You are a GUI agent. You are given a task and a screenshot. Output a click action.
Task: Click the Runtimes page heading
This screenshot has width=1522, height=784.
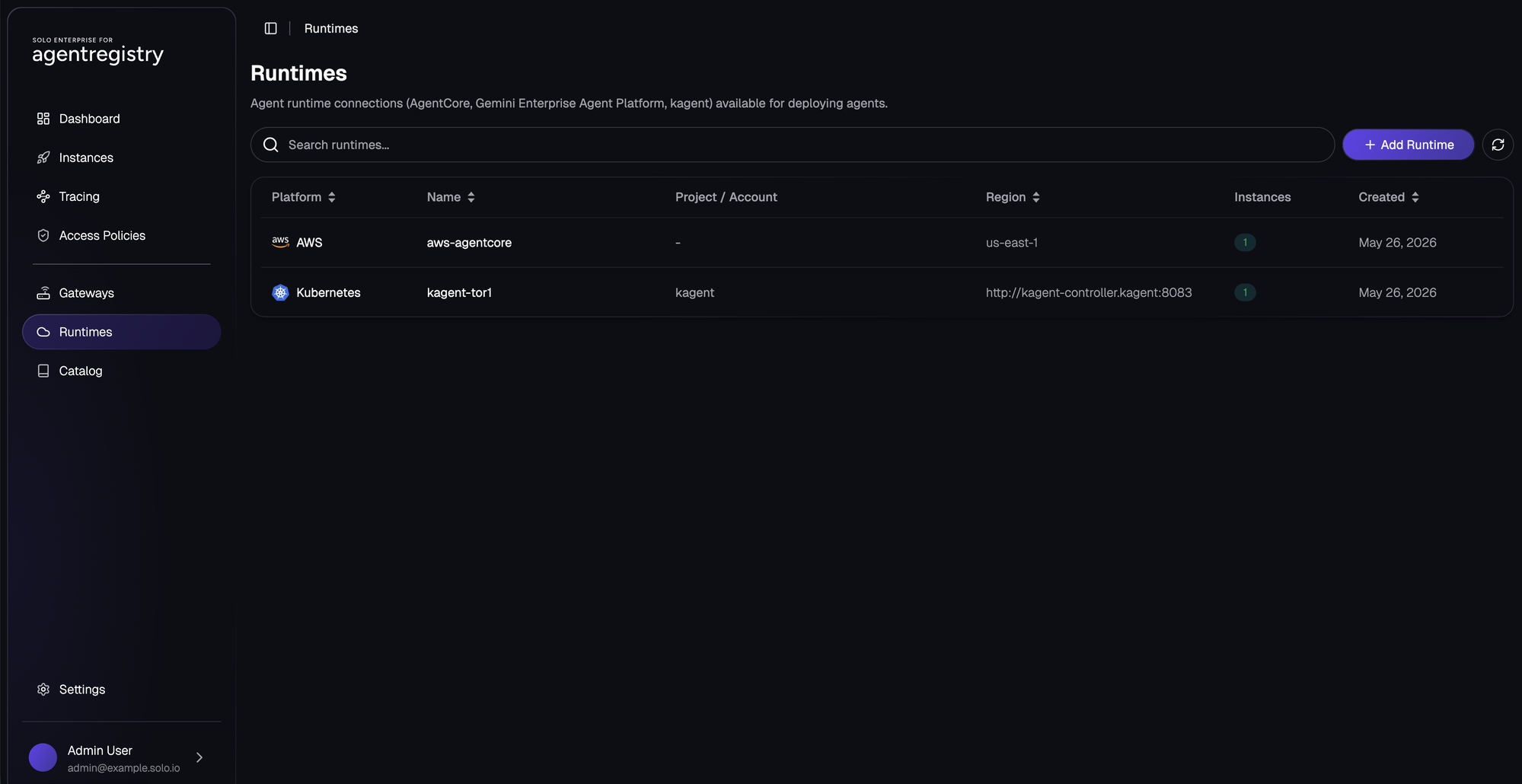298,73
